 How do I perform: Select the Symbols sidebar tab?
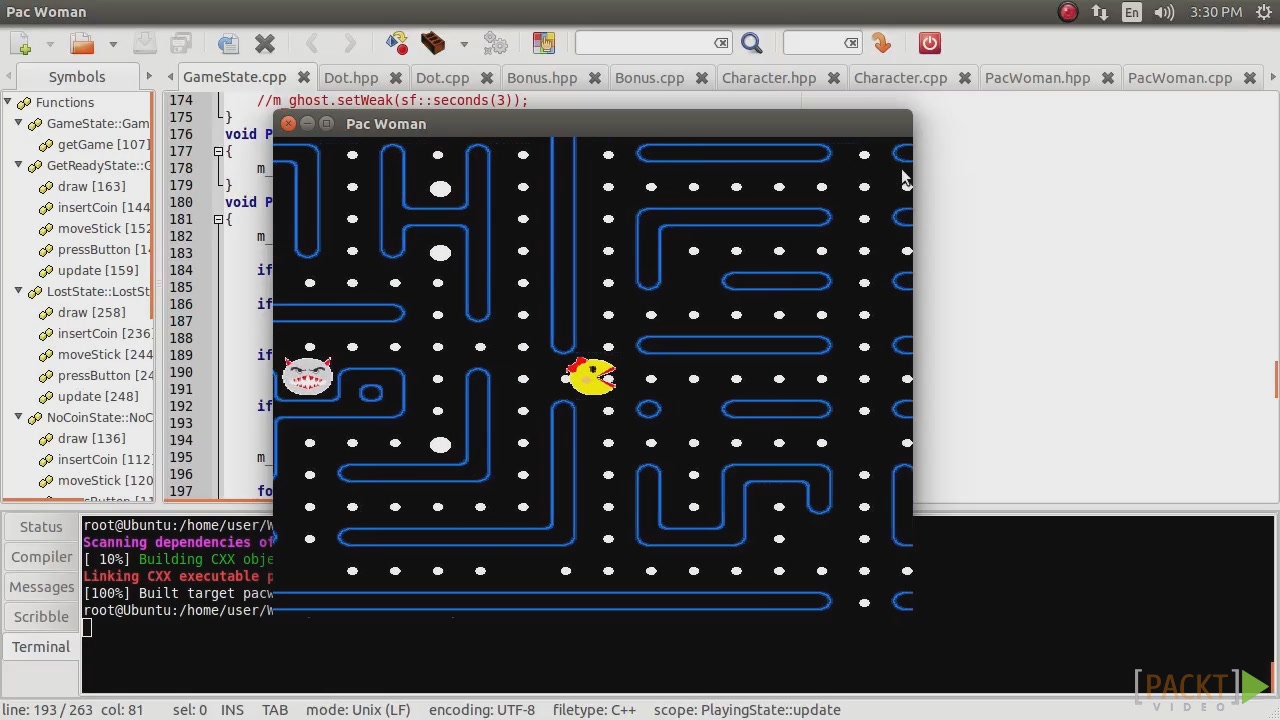[77, 77]
